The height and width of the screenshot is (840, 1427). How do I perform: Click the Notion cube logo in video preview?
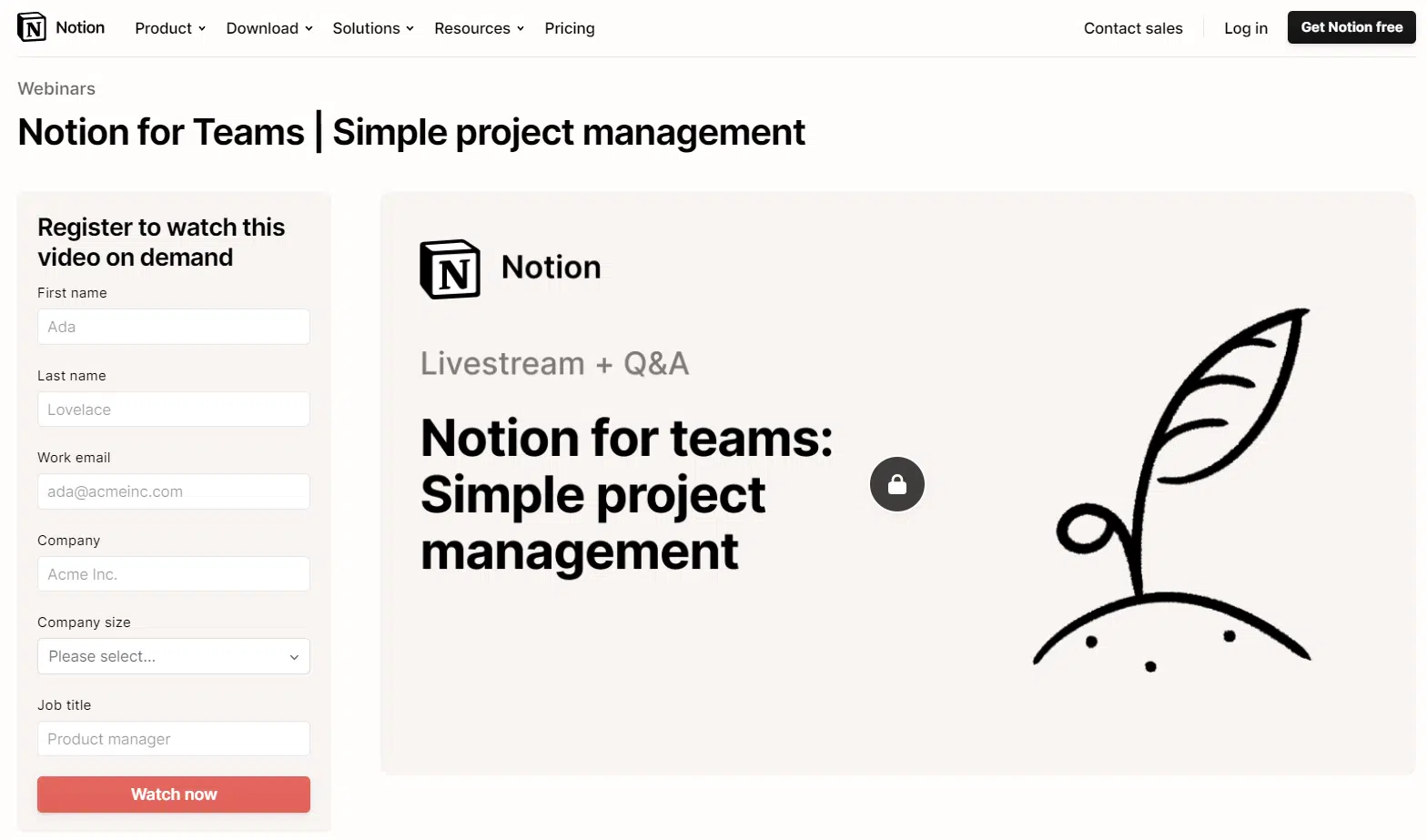[x=450, y=269]
